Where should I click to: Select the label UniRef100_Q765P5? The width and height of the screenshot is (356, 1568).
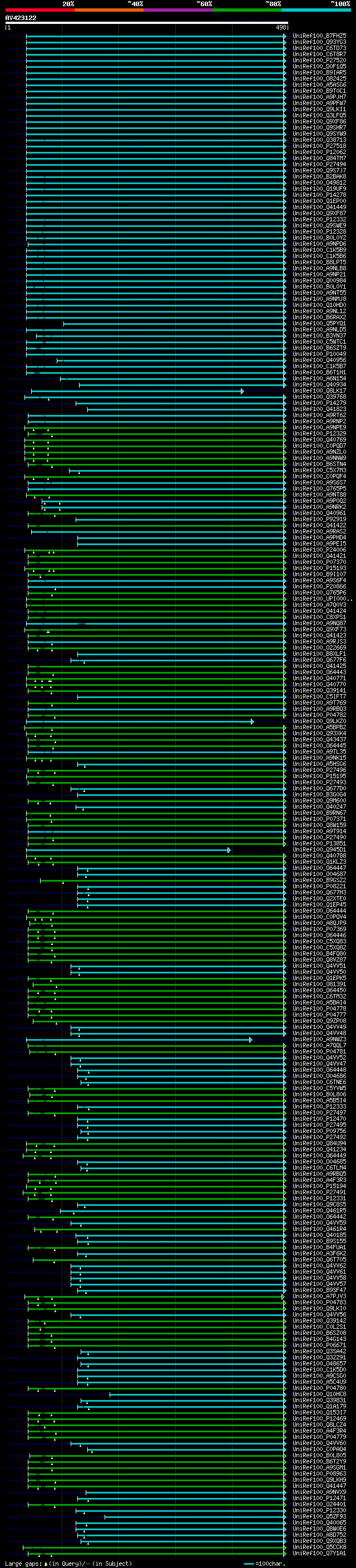click(x=319, y=488)
